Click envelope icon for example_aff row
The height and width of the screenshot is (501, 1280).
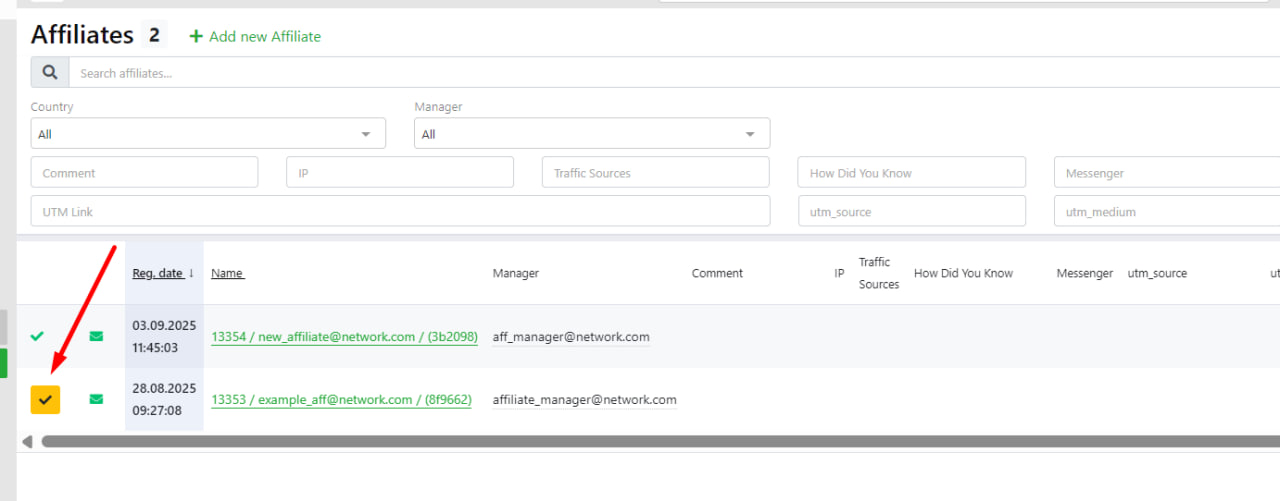(96, 399)
